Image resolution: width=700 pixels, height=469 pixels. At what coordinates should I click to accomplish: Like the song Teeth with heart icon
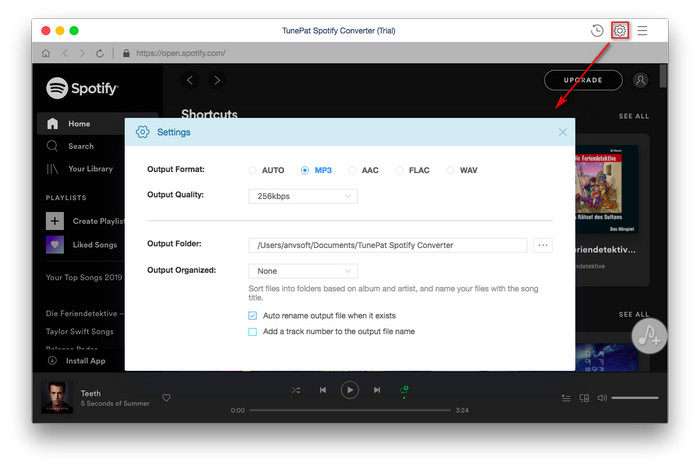tap(166, 398)
